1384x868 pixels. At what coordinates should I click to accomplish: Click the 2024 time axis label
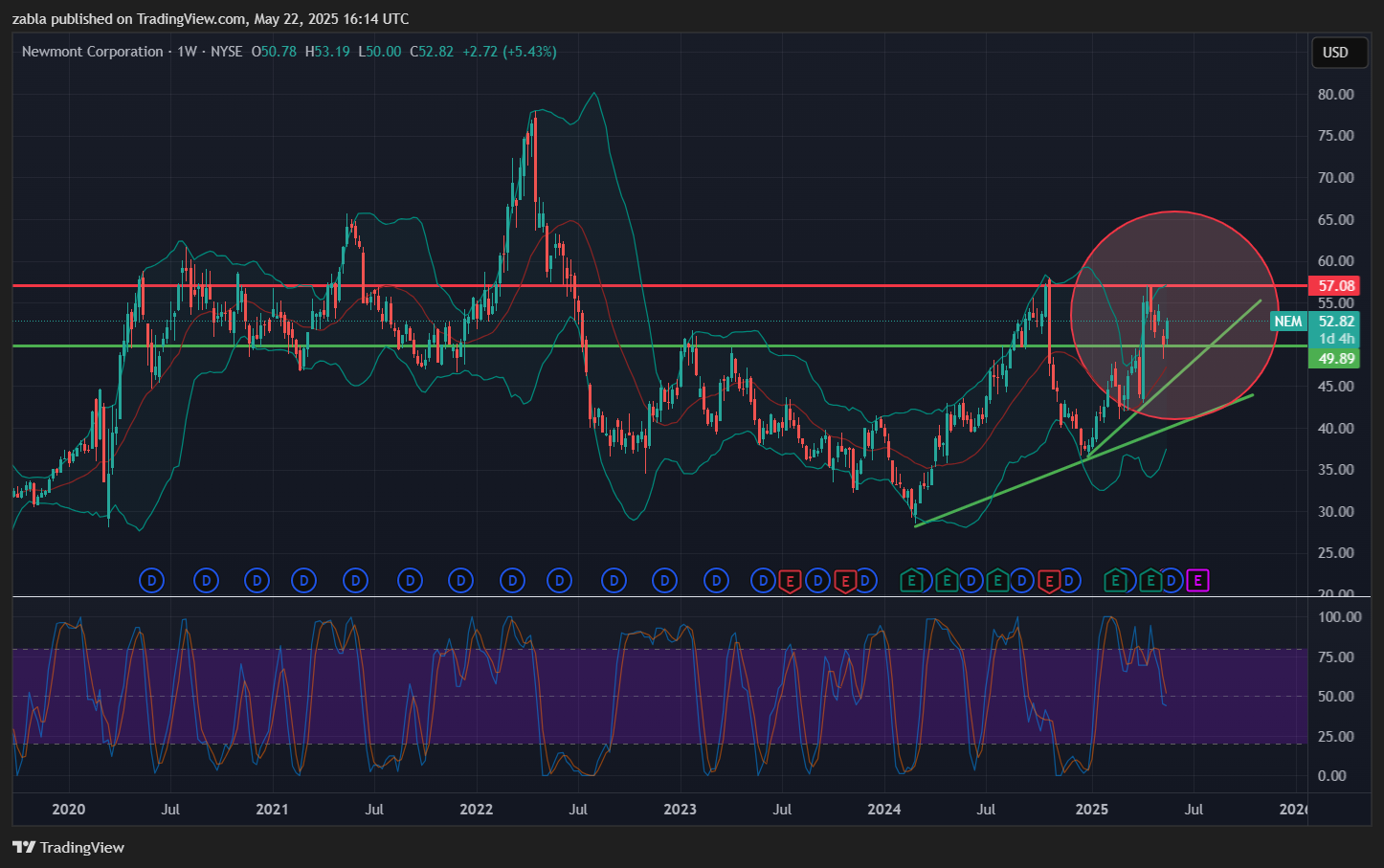tap(884, 810)
